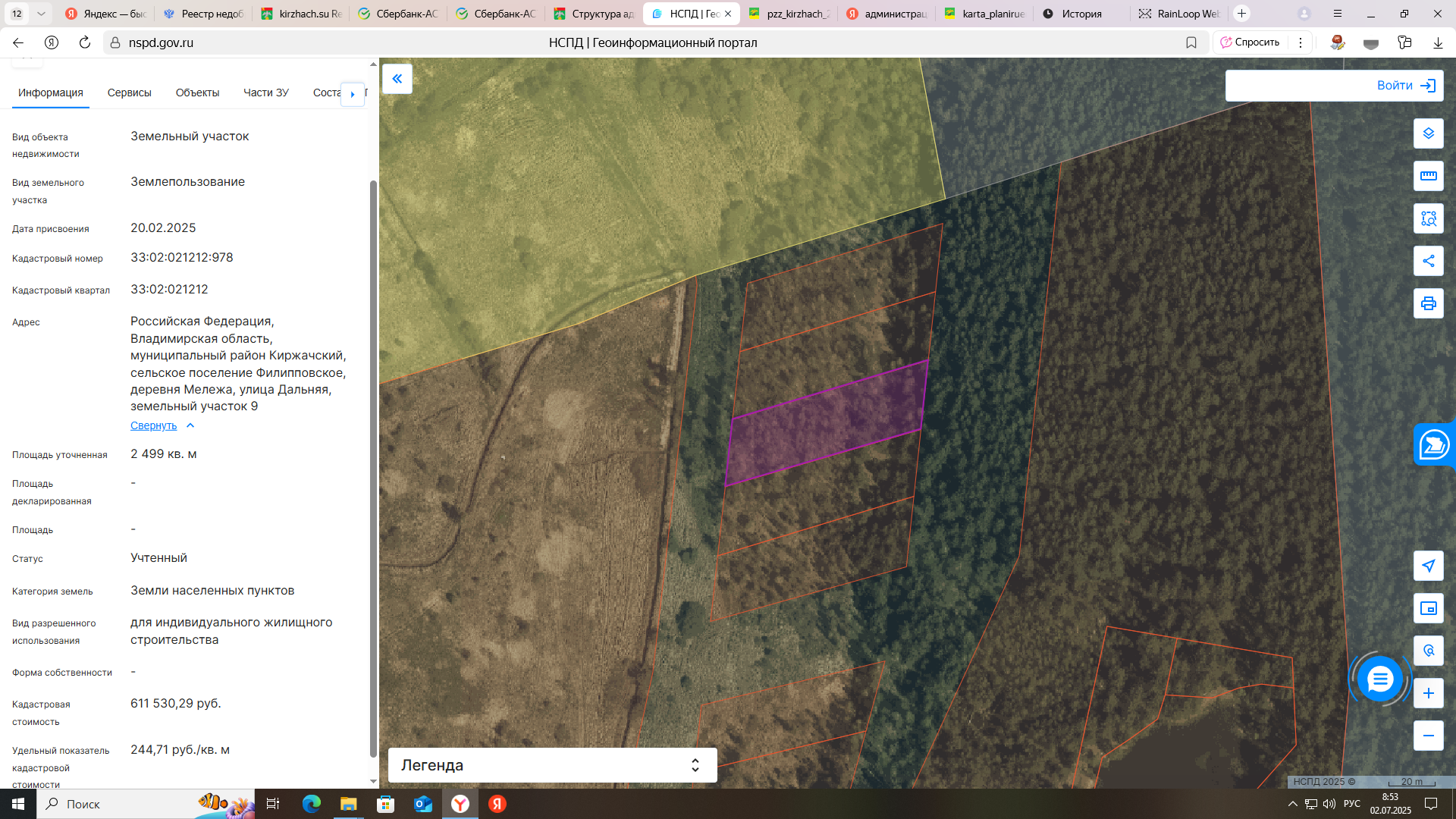
Task: Zoom in with the plus button
Action: click(1428, 693)
